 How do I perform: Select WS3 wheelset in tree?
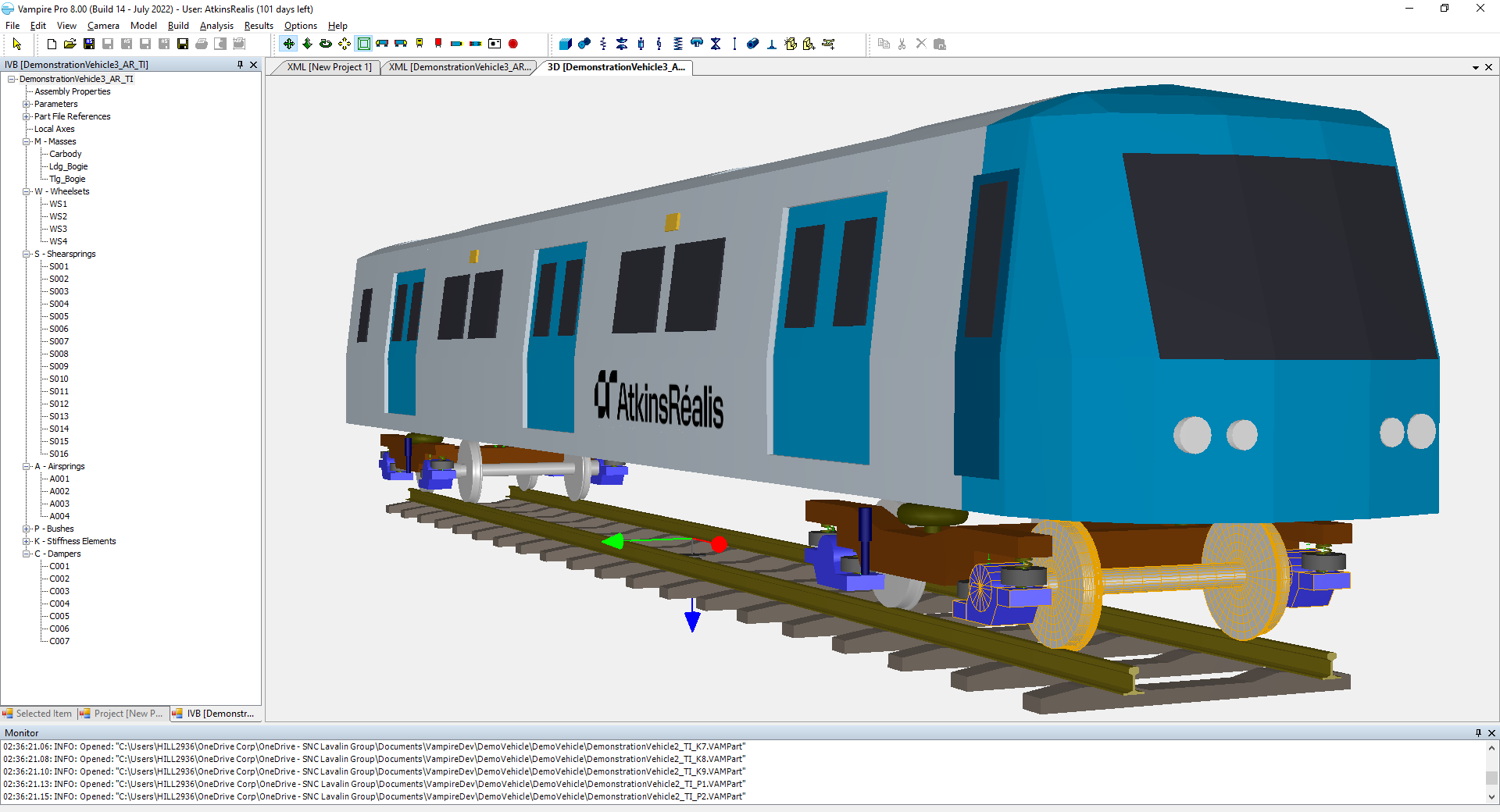[58, 229]
